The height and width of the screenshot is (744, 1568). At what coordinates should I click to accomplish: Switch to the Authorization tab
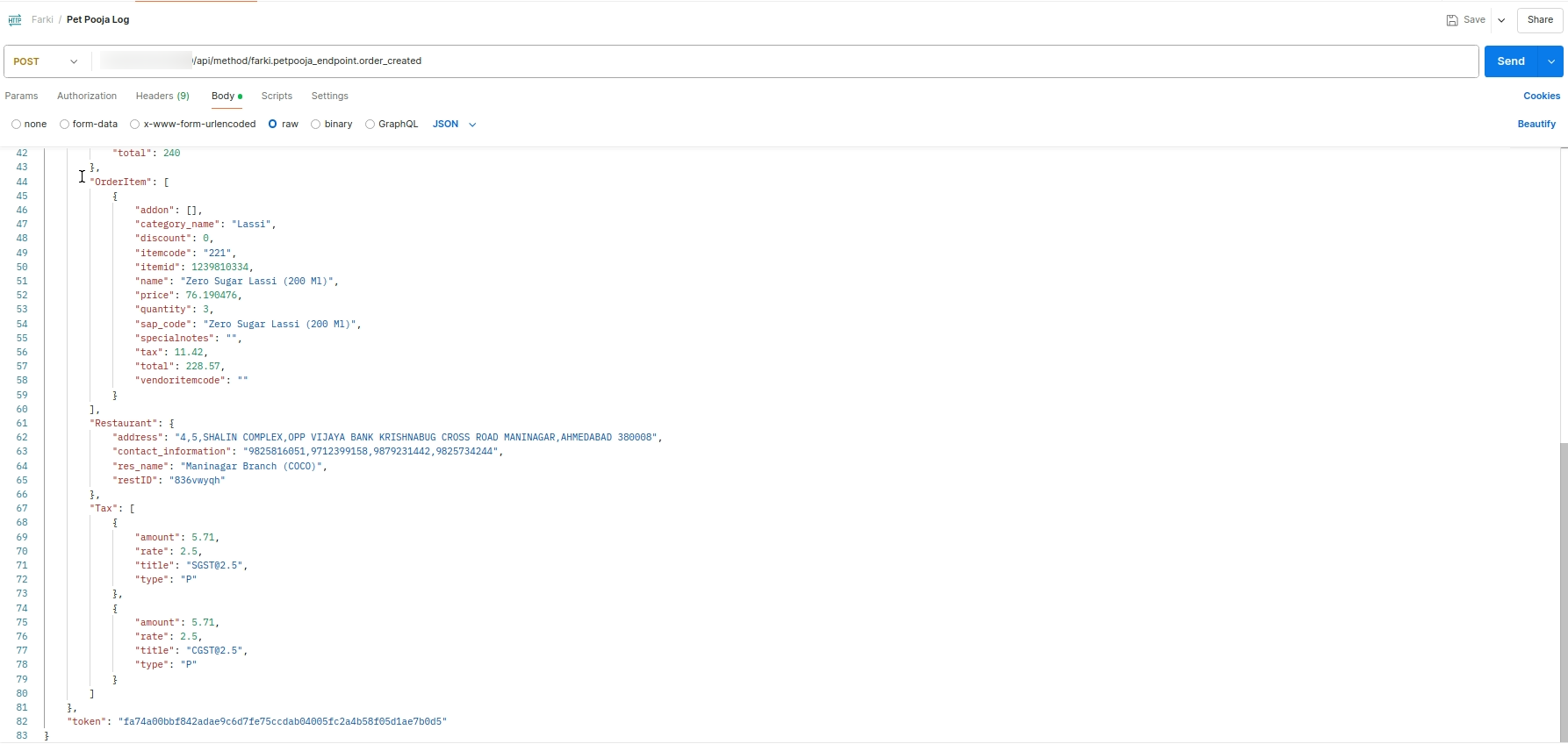87,97
